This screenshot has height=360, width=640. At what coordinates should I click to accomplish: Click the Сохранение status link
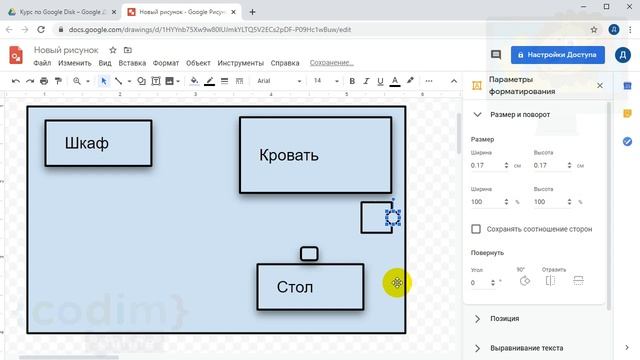click(331, 63)
